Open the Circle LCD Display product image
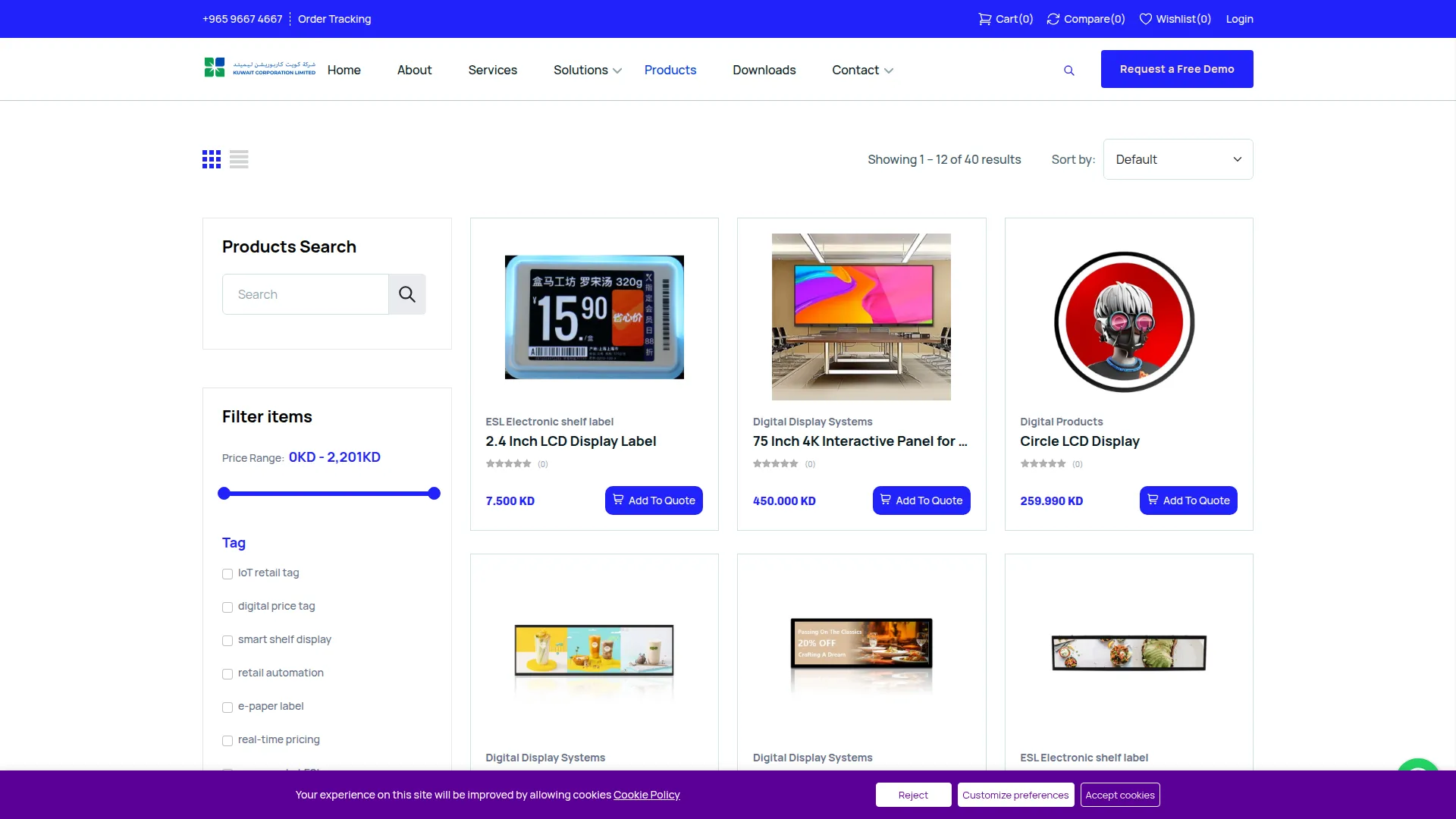The width and height of the screenshot is (1456, 819). (x=1125, y=322)
